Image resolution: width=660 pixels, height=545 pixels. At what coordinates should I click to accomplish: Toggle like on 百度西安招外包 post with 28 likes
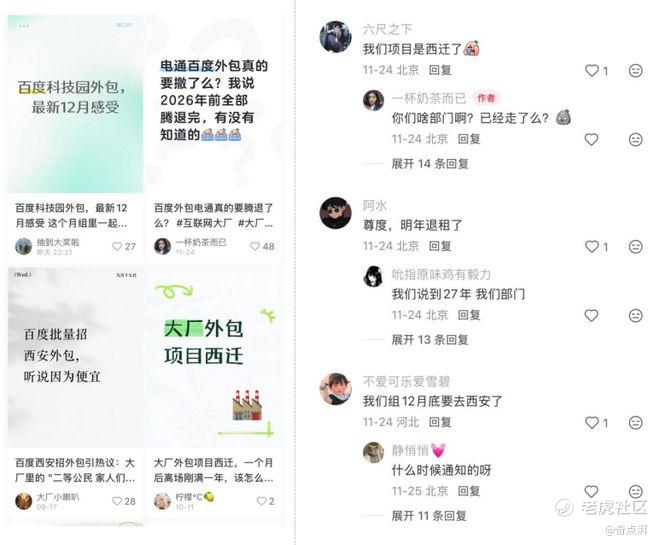(x=117, y=501)
